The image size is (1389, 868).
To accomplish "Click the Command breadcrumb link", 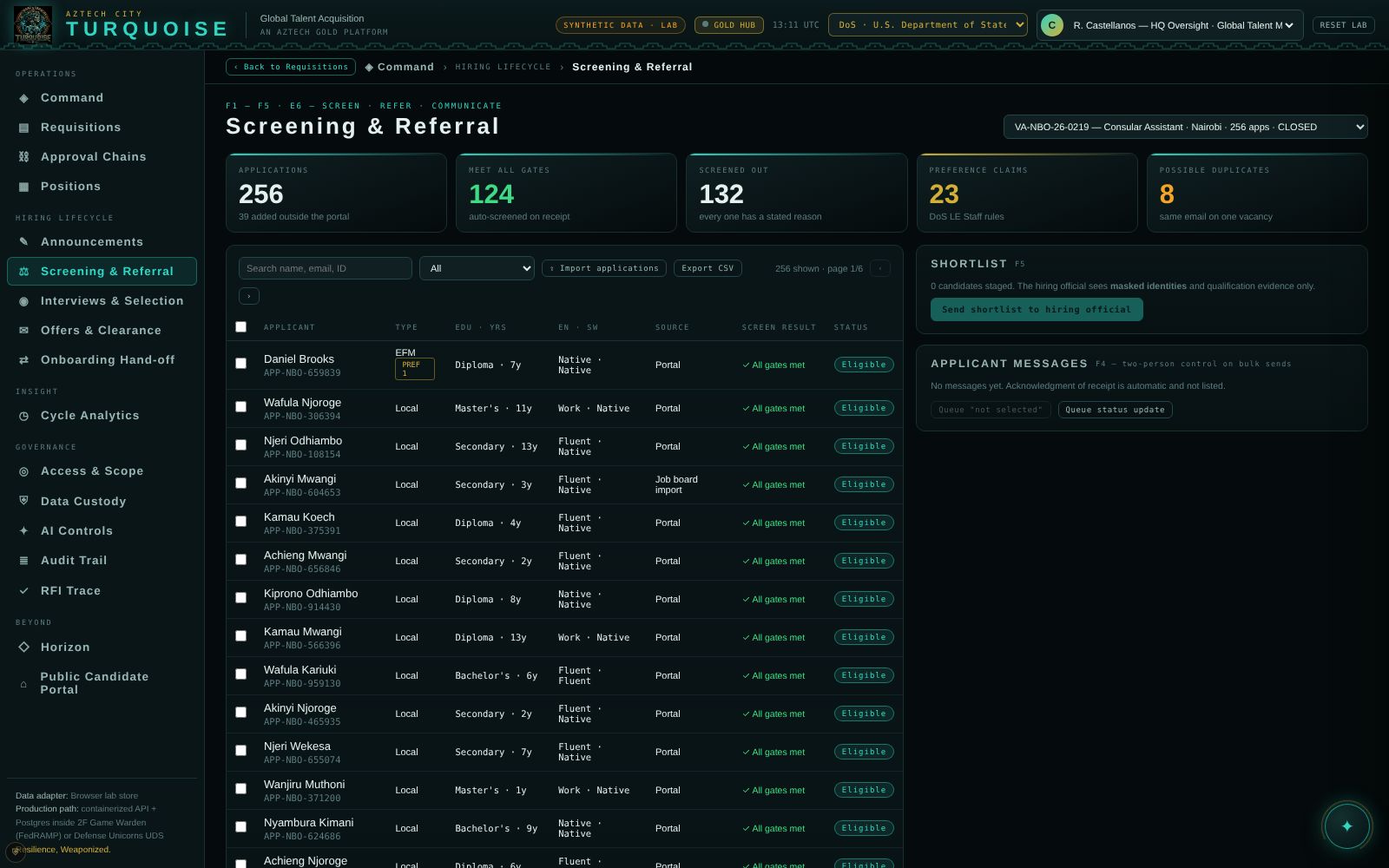I will pos(399,67).
